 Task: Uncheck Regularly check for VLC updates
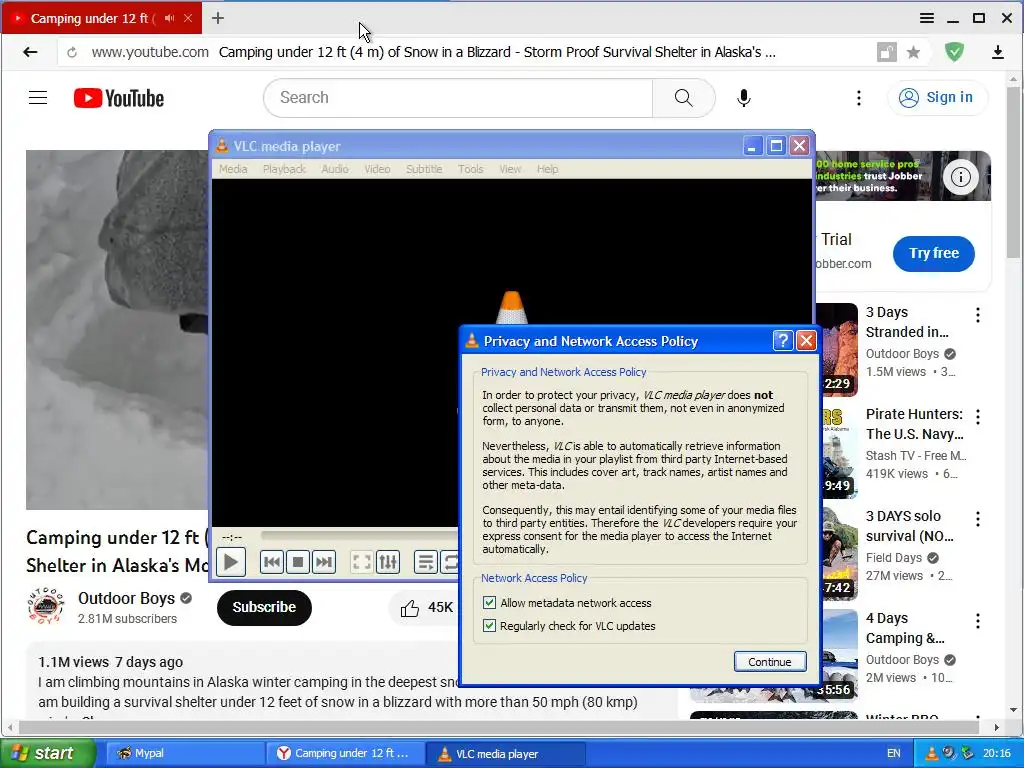(489, 626)
